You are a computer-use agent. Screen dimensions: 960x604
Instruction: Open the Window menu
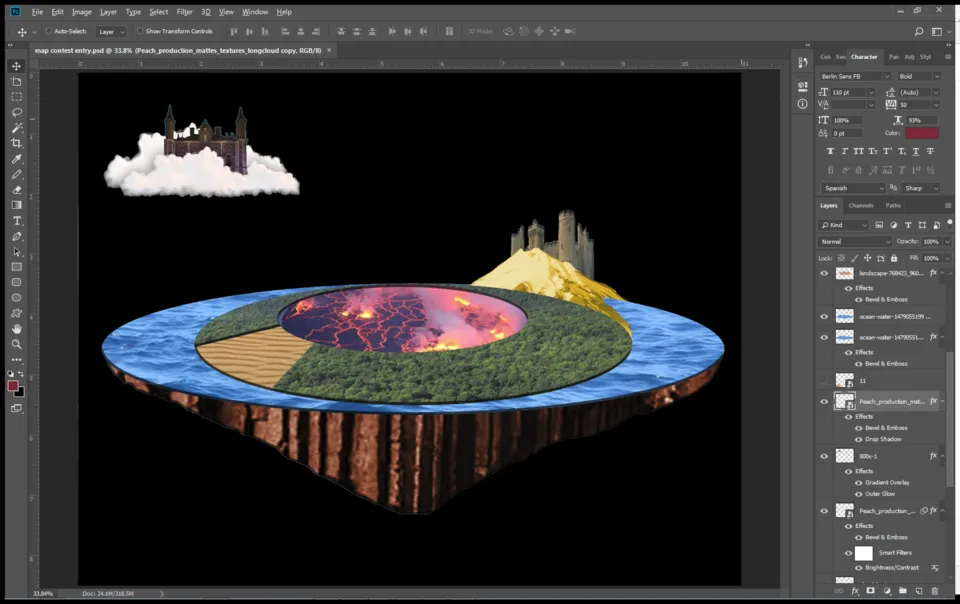[x=255, y=12]
